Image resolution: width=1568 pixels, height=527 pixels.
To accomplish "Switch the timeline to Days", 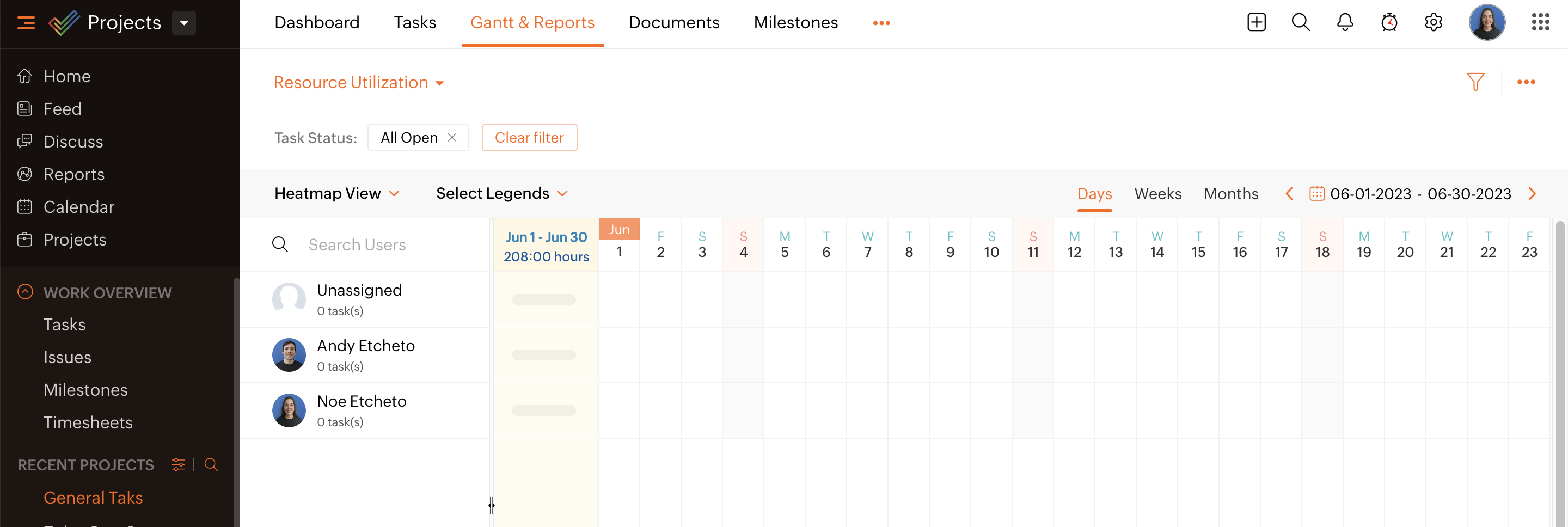I will [1095, 193].
